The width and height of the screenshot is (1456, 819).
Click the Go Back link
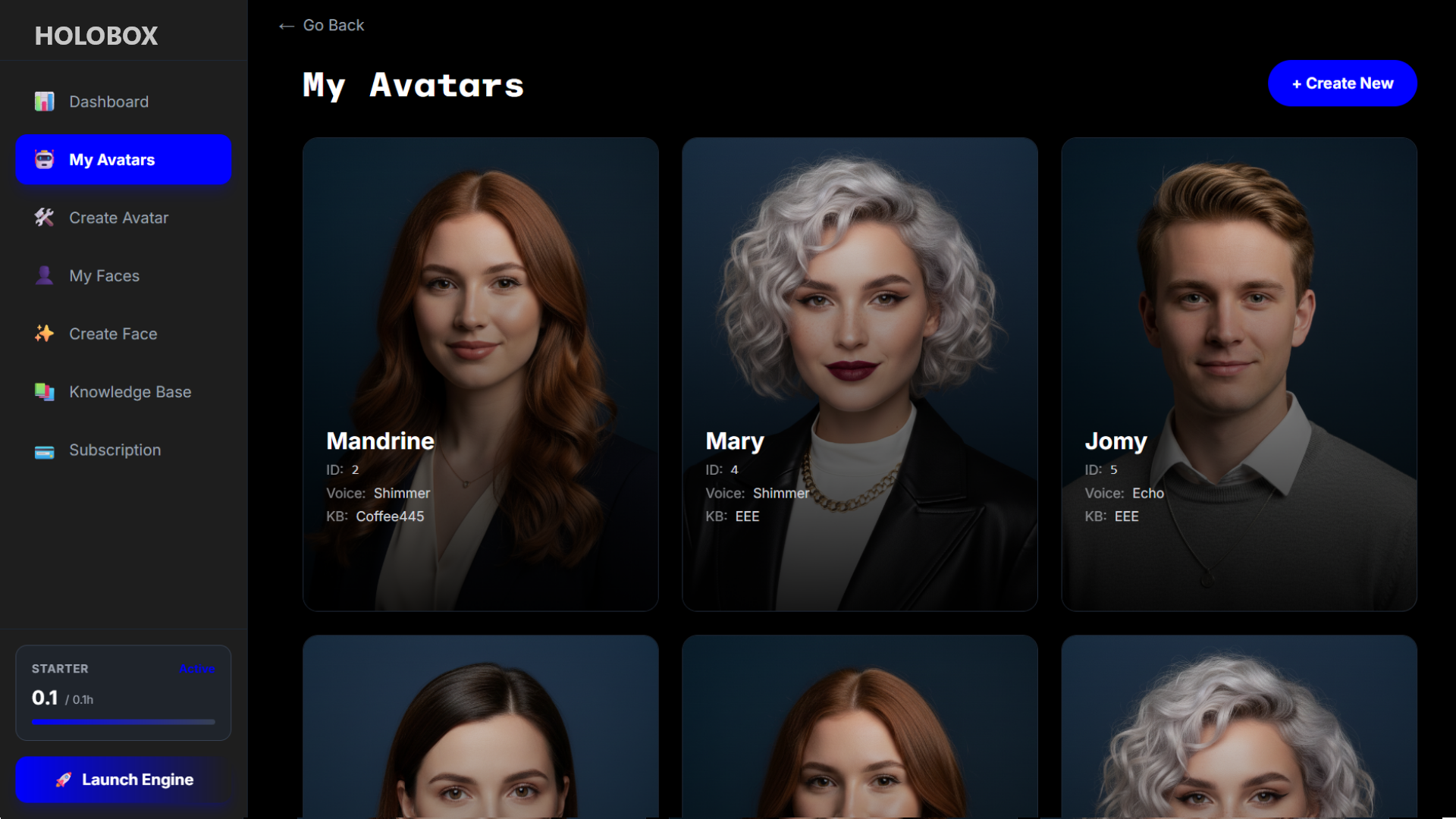322,26
